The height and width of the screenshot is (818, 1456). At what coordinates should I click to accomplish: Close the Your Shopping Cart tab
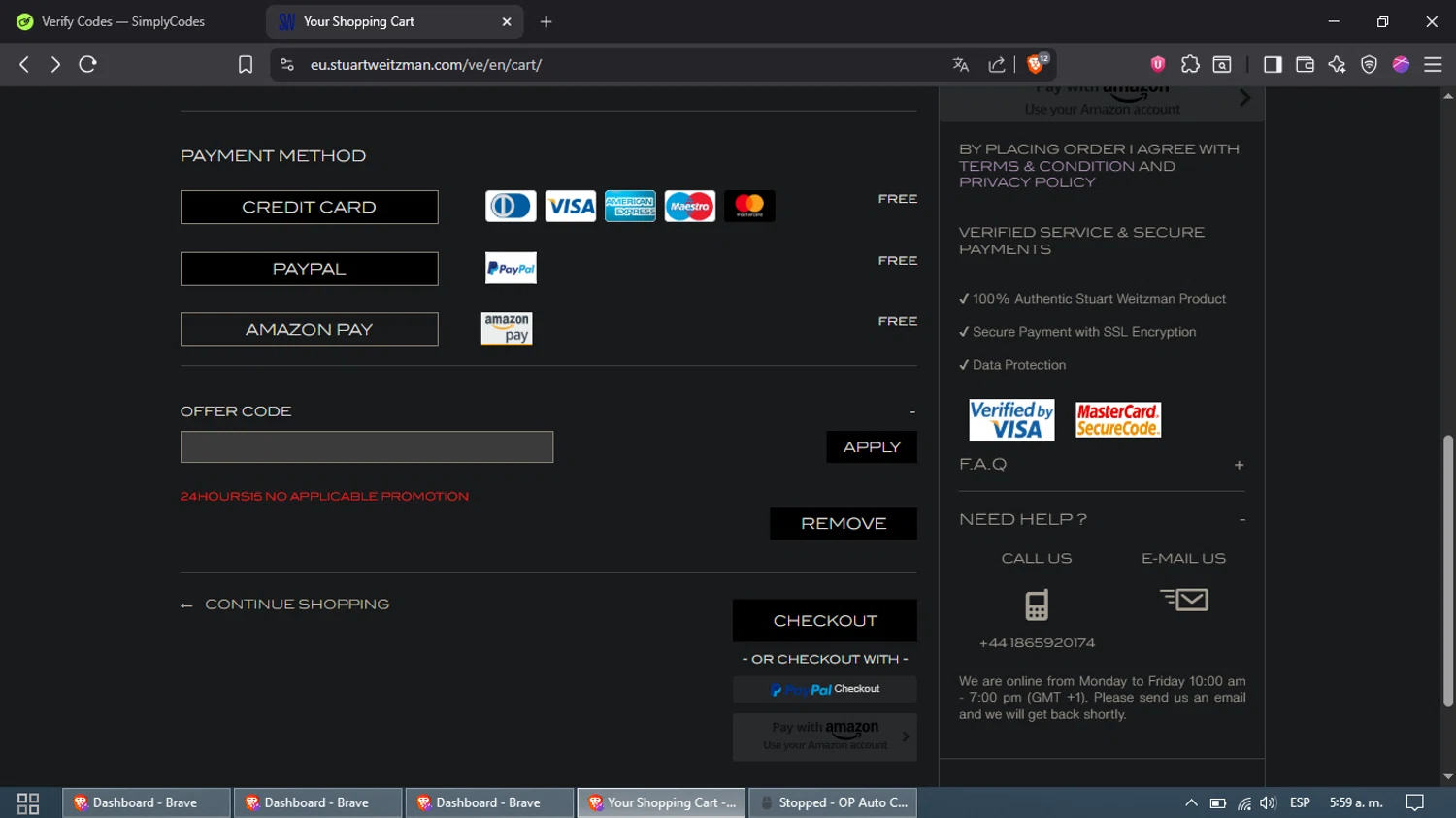tap(507, 21)
